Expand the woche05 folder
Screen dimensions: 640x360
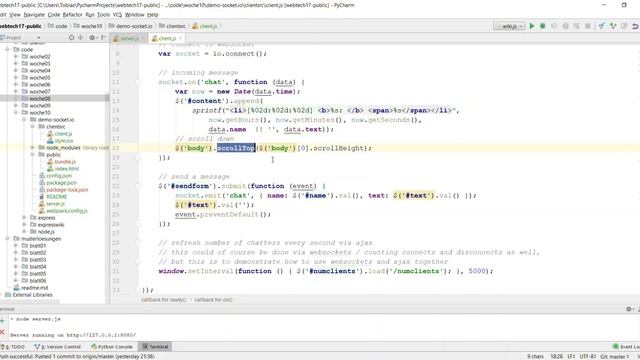coord(16,78)
